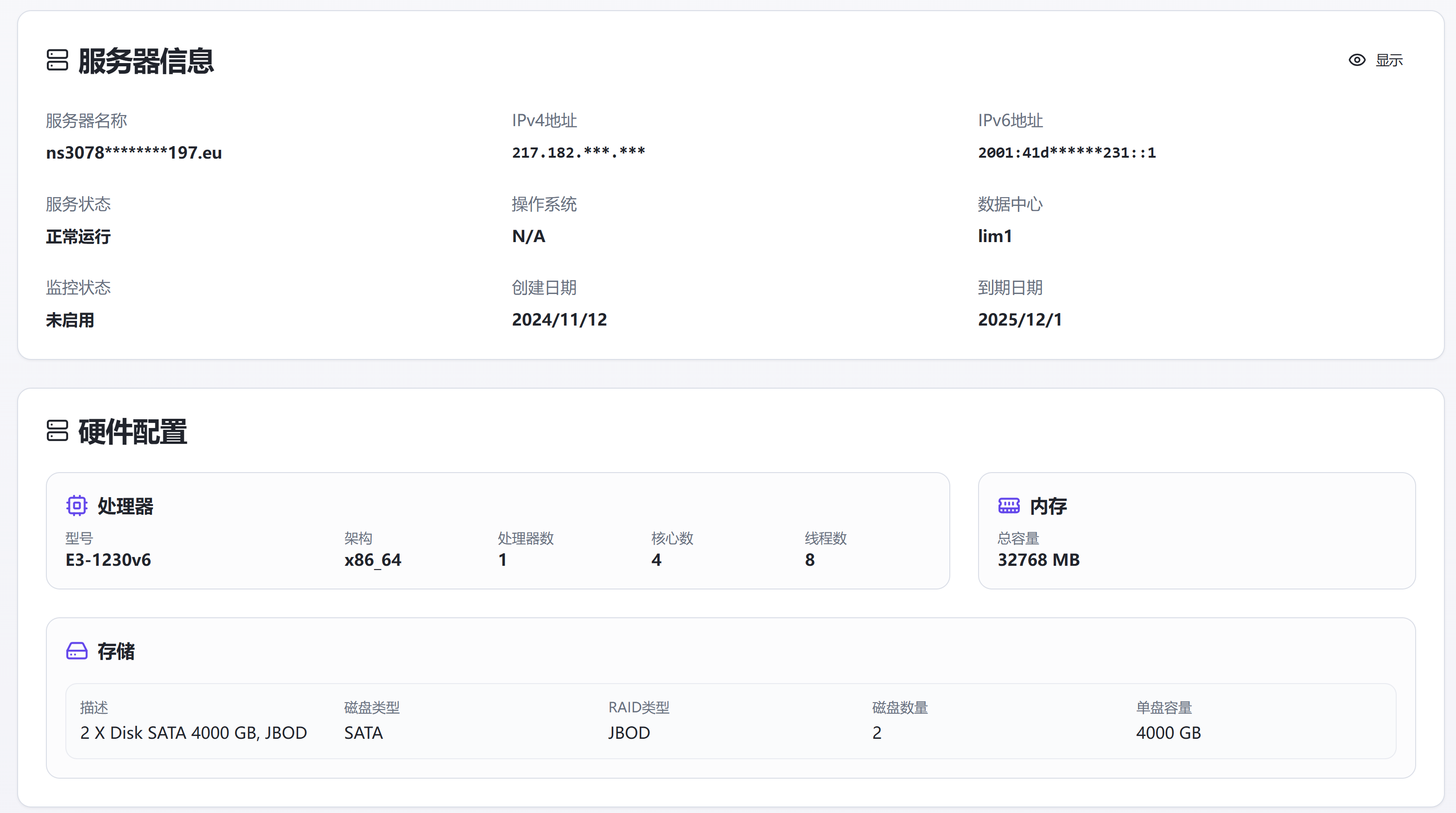This screenshot has height=813, width=1456.
Task: Click the expiry date 2025/12/1
Action: click(x=1020, y=320)
